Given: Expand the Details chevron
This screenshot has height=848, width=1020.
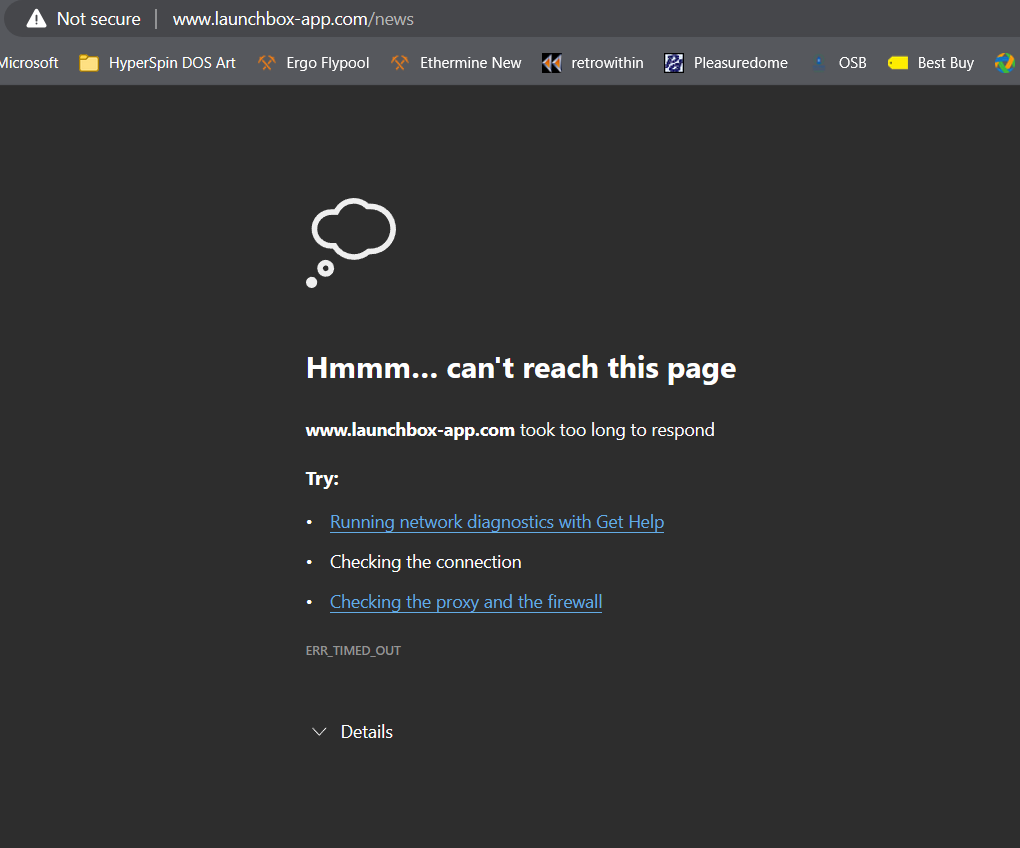Looking at the screenshot, I should point(319,732).
